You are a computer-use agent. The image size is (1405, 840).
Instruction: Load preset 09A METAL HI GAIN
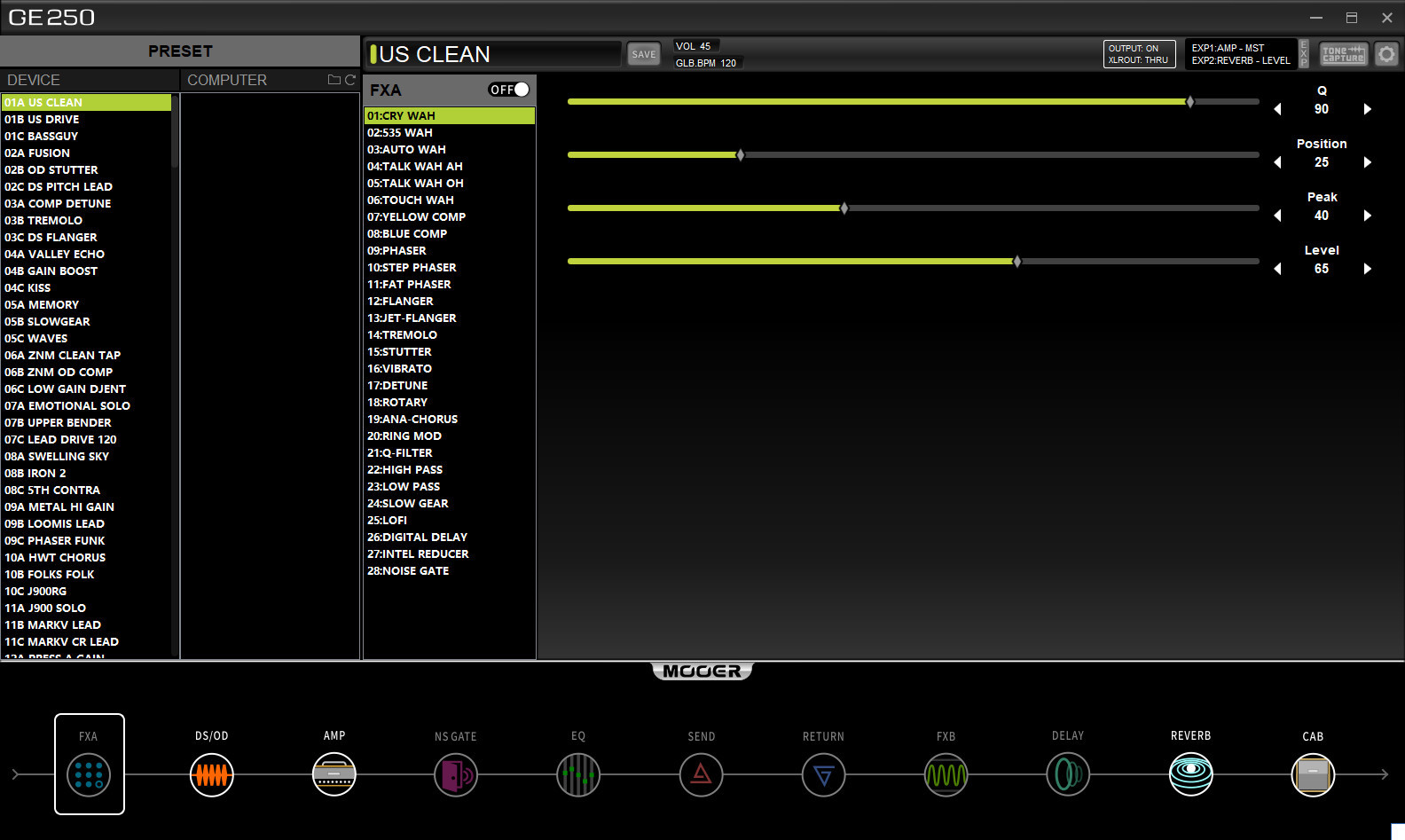pyautogui.click(x=87, y=507)
